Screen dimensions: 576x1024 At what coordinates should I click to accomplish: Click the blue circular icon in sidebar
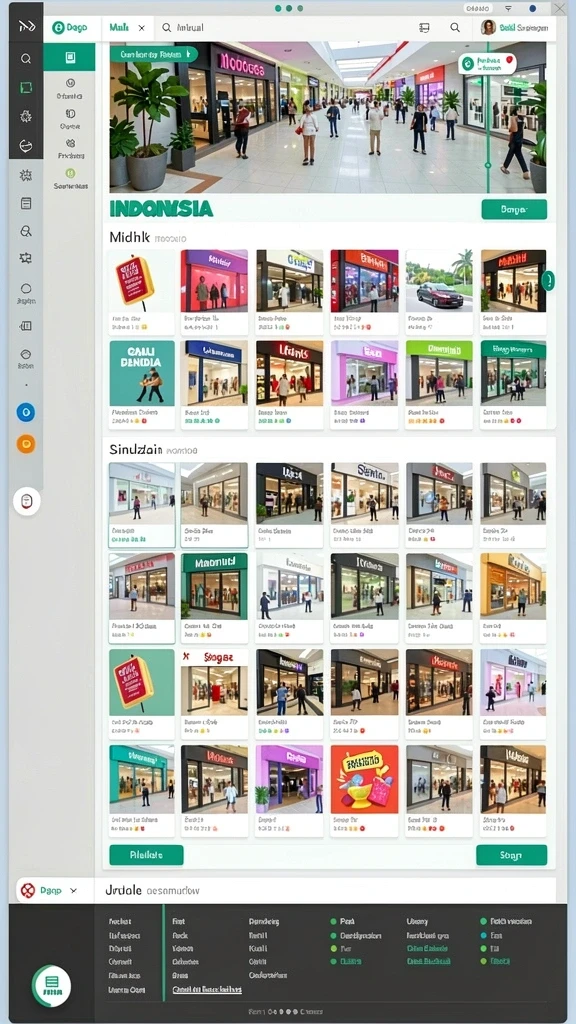[26, 412]
